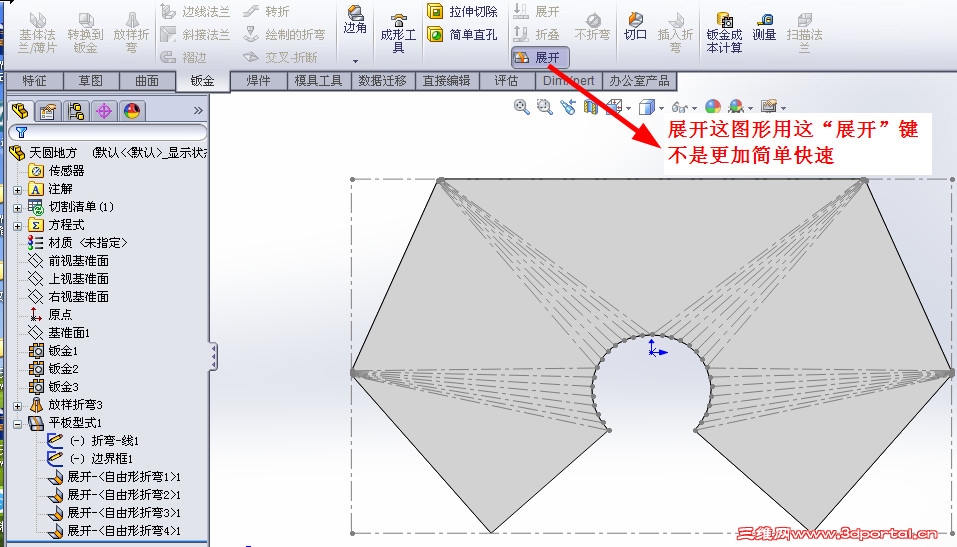Select the Bend-Lines1 (折弯-线1) sketch
The width and height of the screenshot is (957, 547).
(x=93, y=441)
